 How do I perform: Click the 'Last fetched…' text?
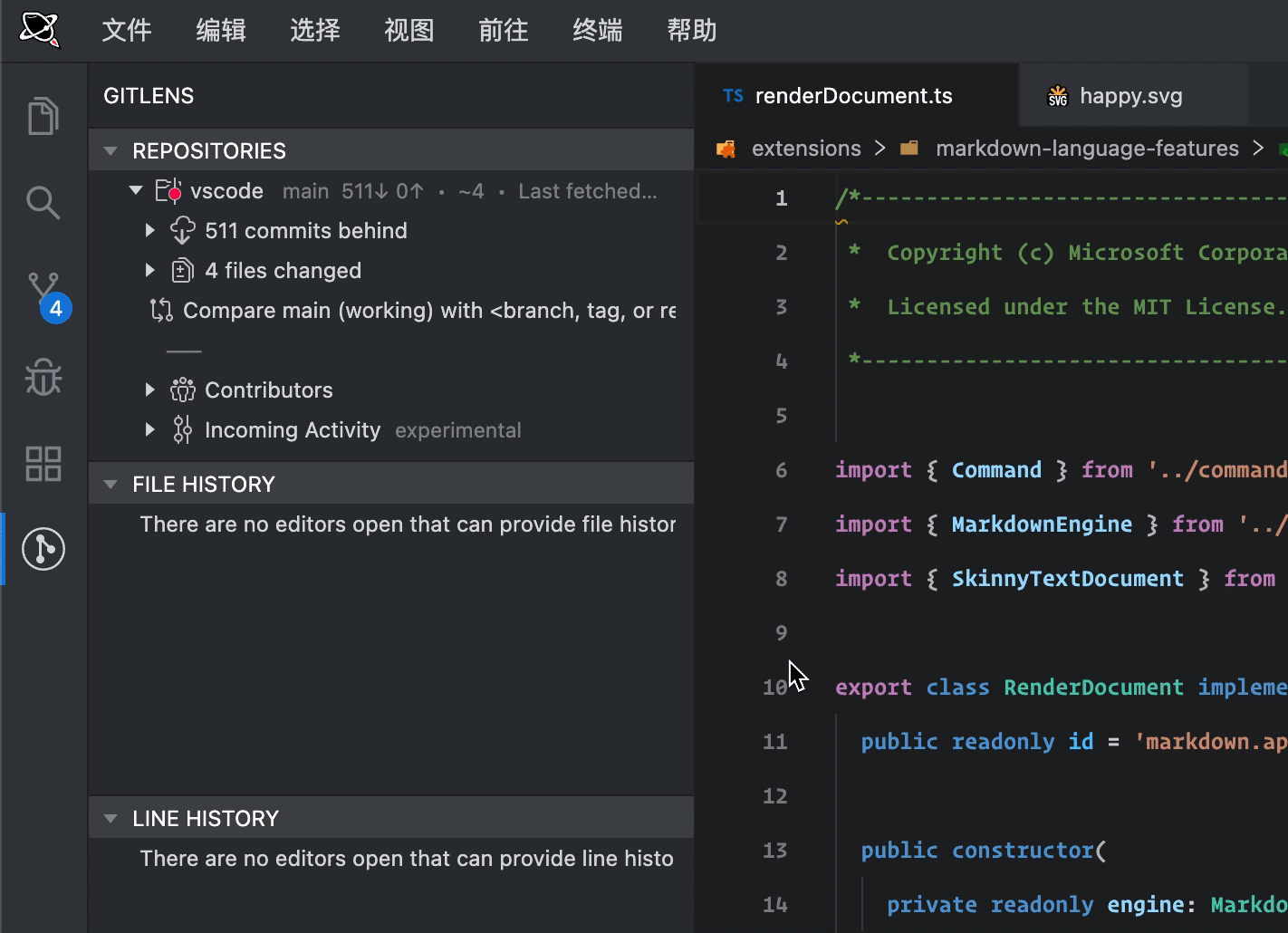[588, 191]
